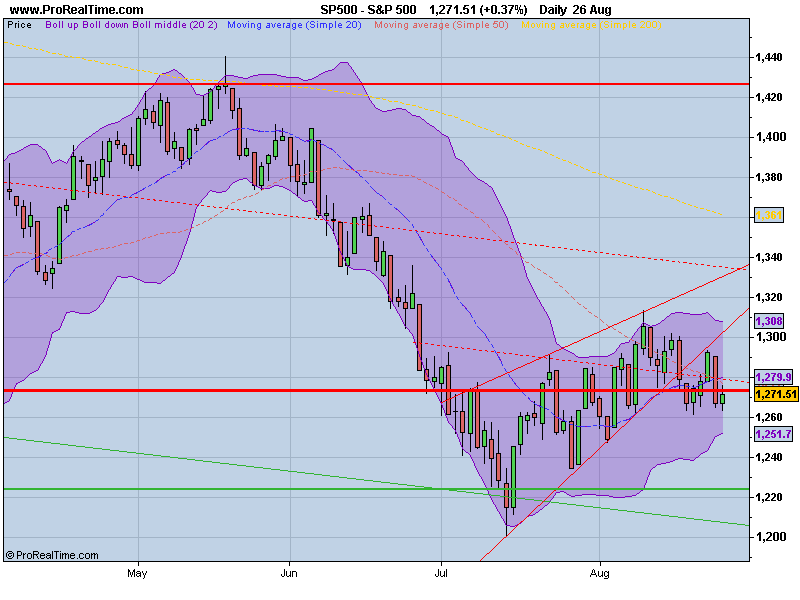Click the 1,340 axis label
This screenshot has width=800, height=600.
click(x=768, y=257)
